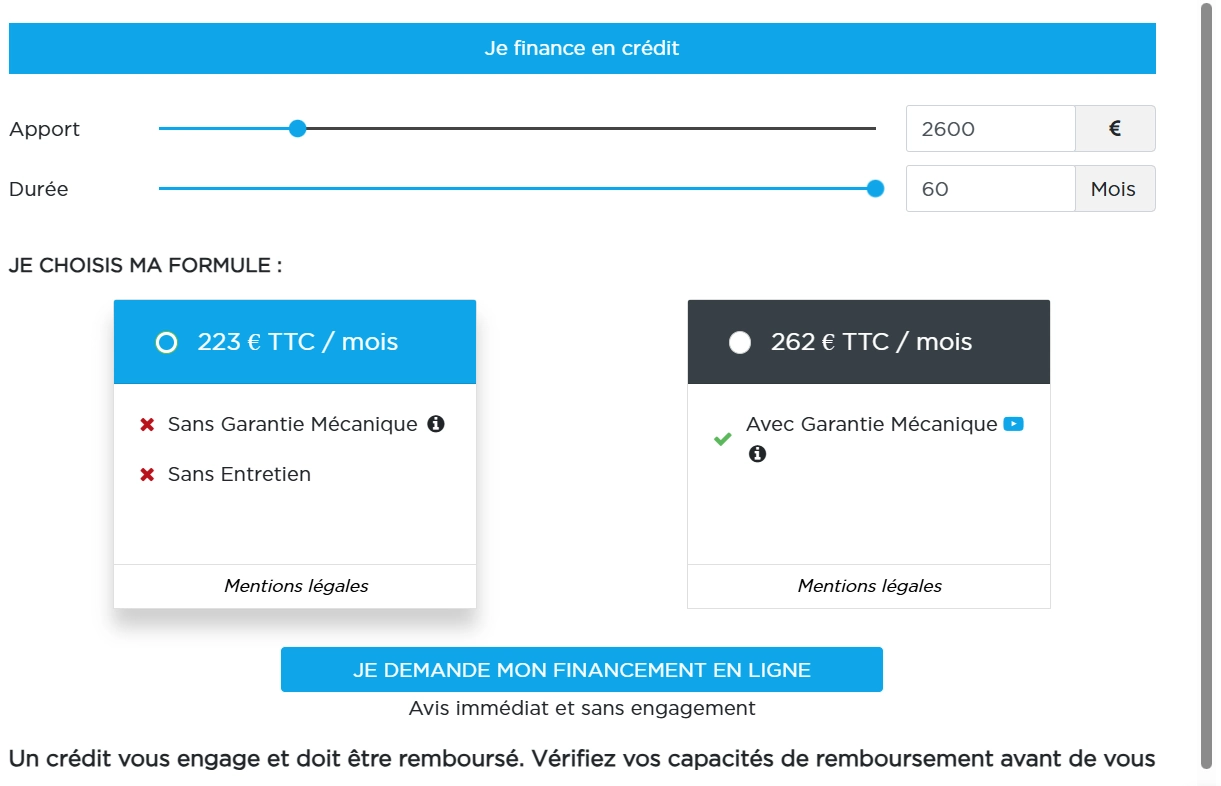The width and height of the screenshot is (1221, 786).
Task: Click the Mois unit label beside duration
Action: point(1115,189)
